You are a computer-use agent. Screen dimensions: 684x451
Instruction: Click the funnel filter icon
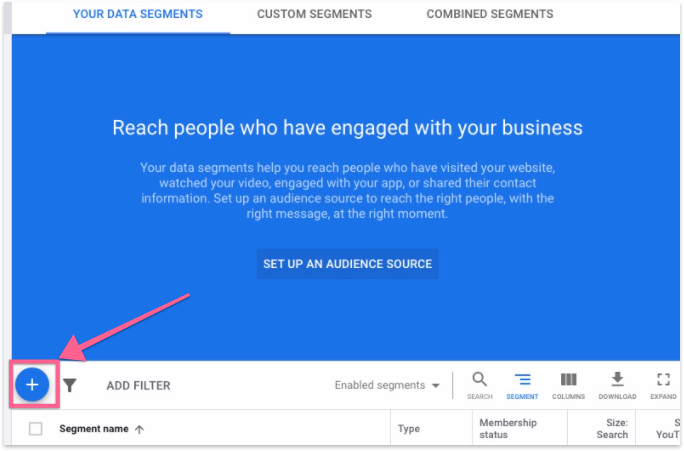(70, 385)
